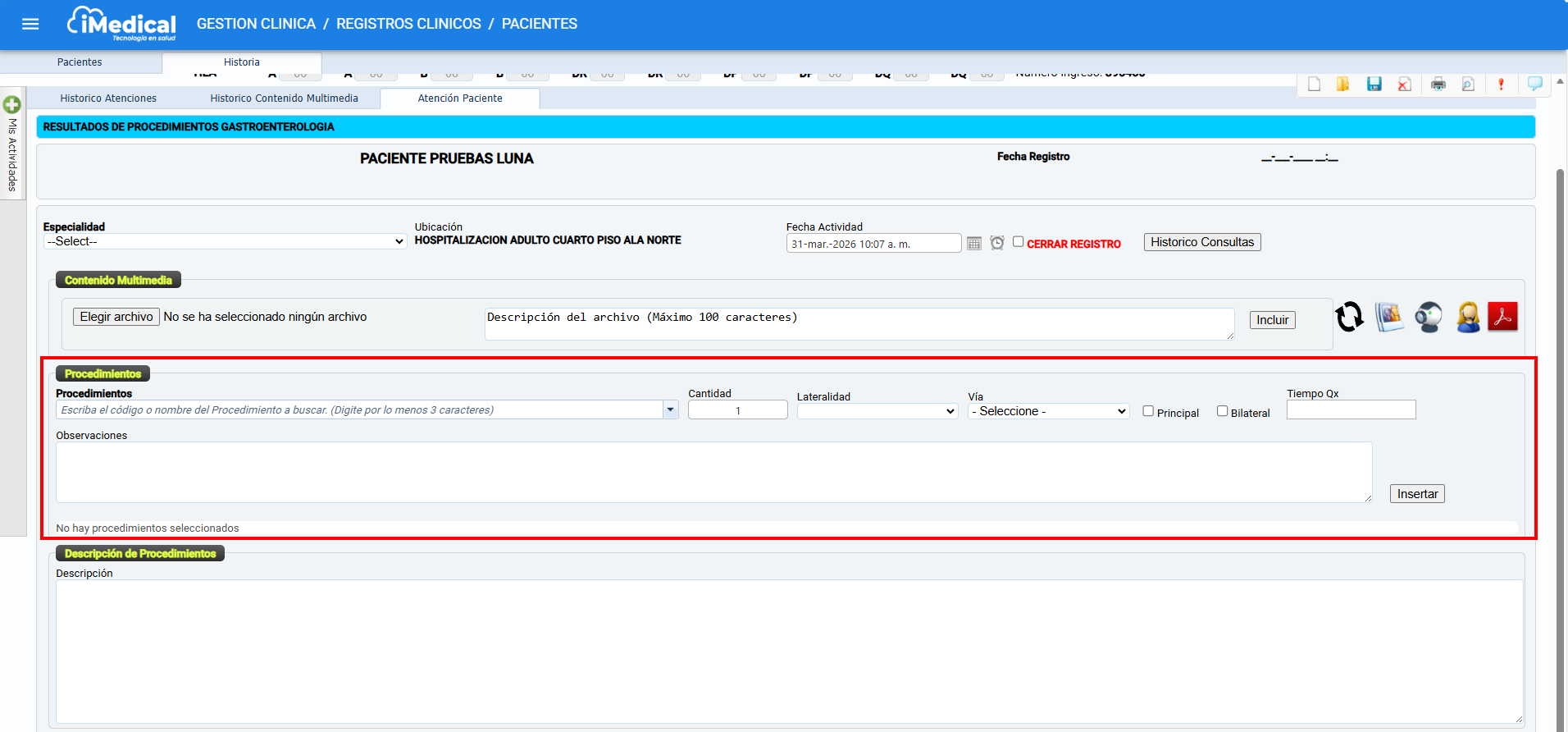Click the webcam icon in Contenido Multimedia
This screenshot has height=732, width=1568.
tap(1429, 317)
